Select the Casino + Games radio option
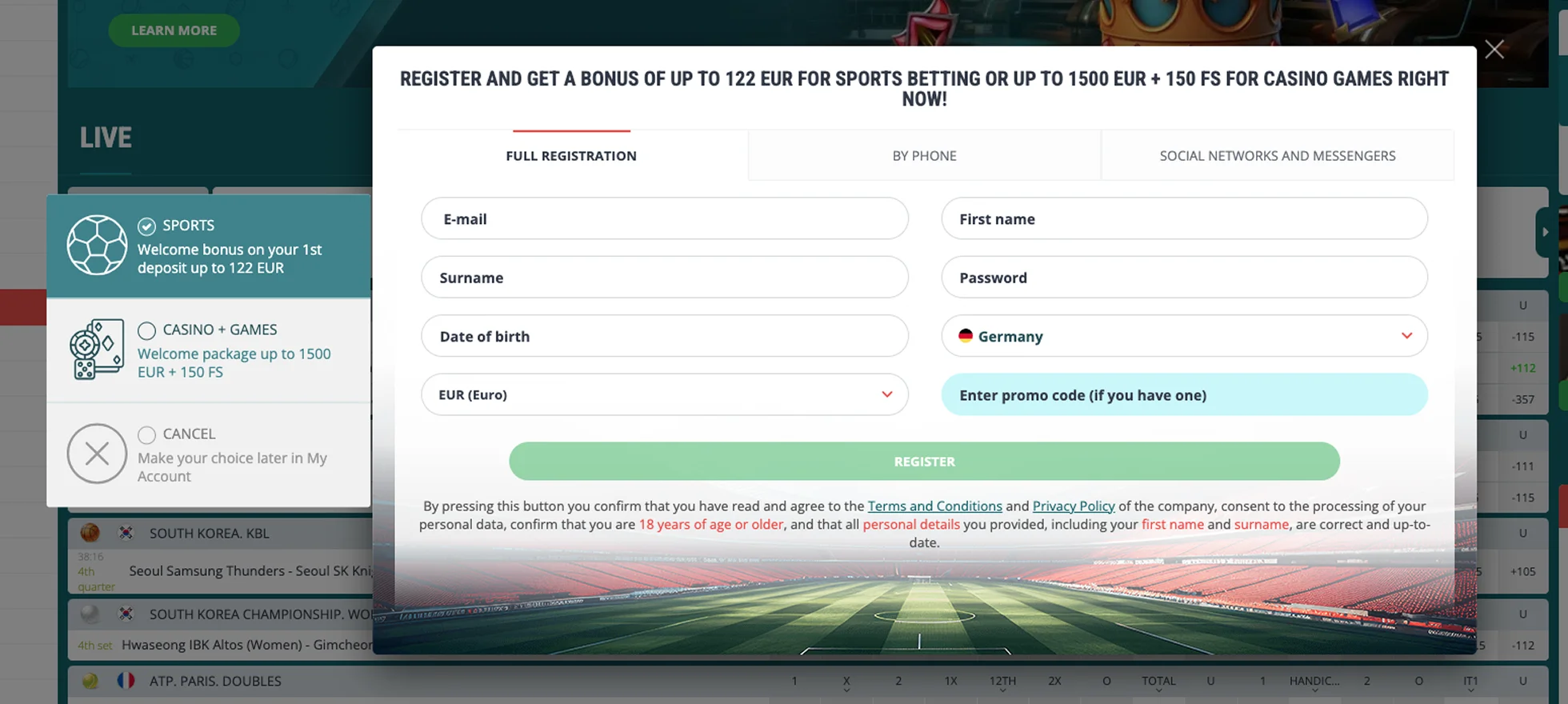Viewport: 1568px width, 704px height. coord(146,330)
